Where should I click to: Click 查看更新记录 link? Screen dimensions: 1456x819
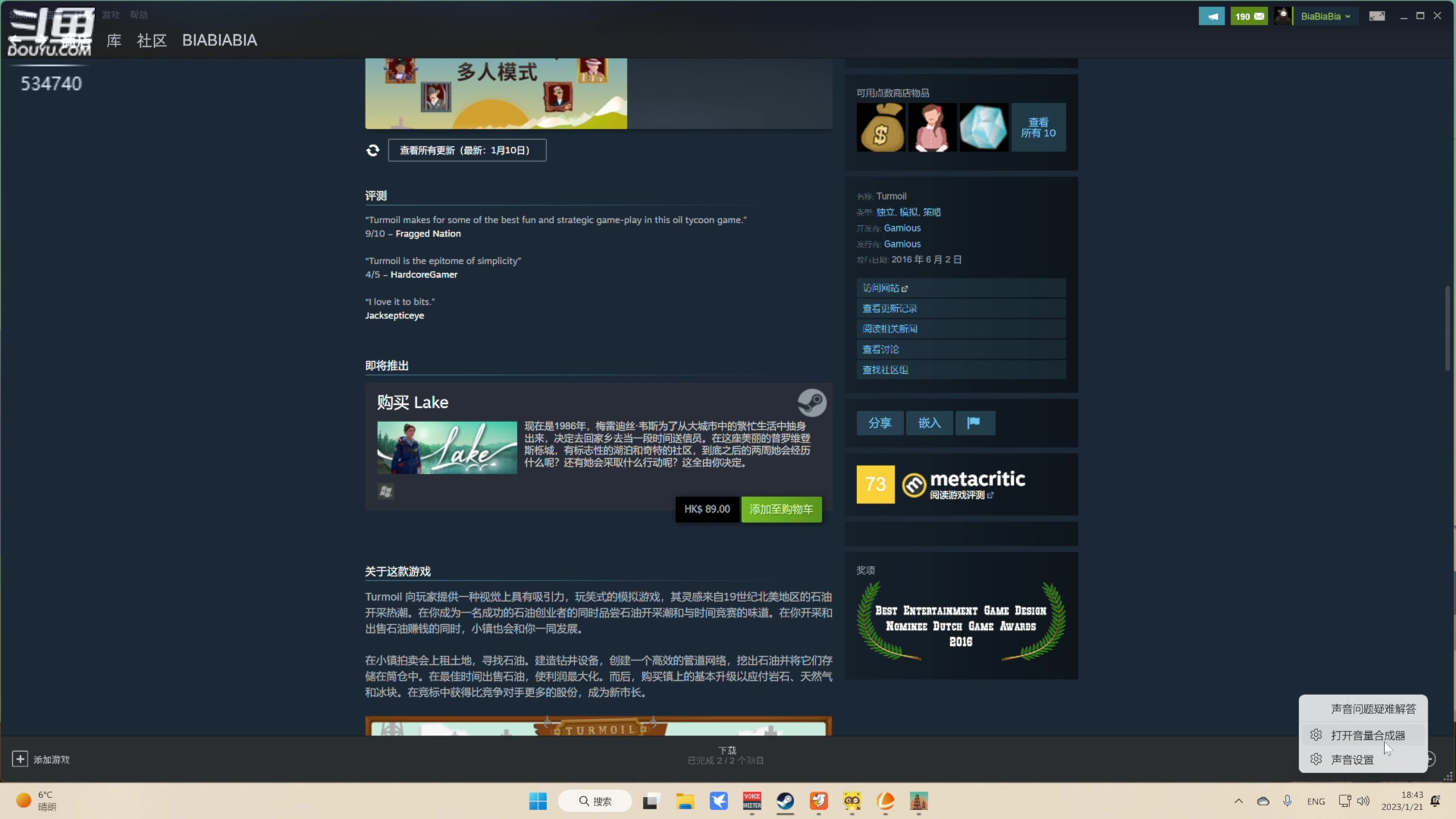pos(961,309)
